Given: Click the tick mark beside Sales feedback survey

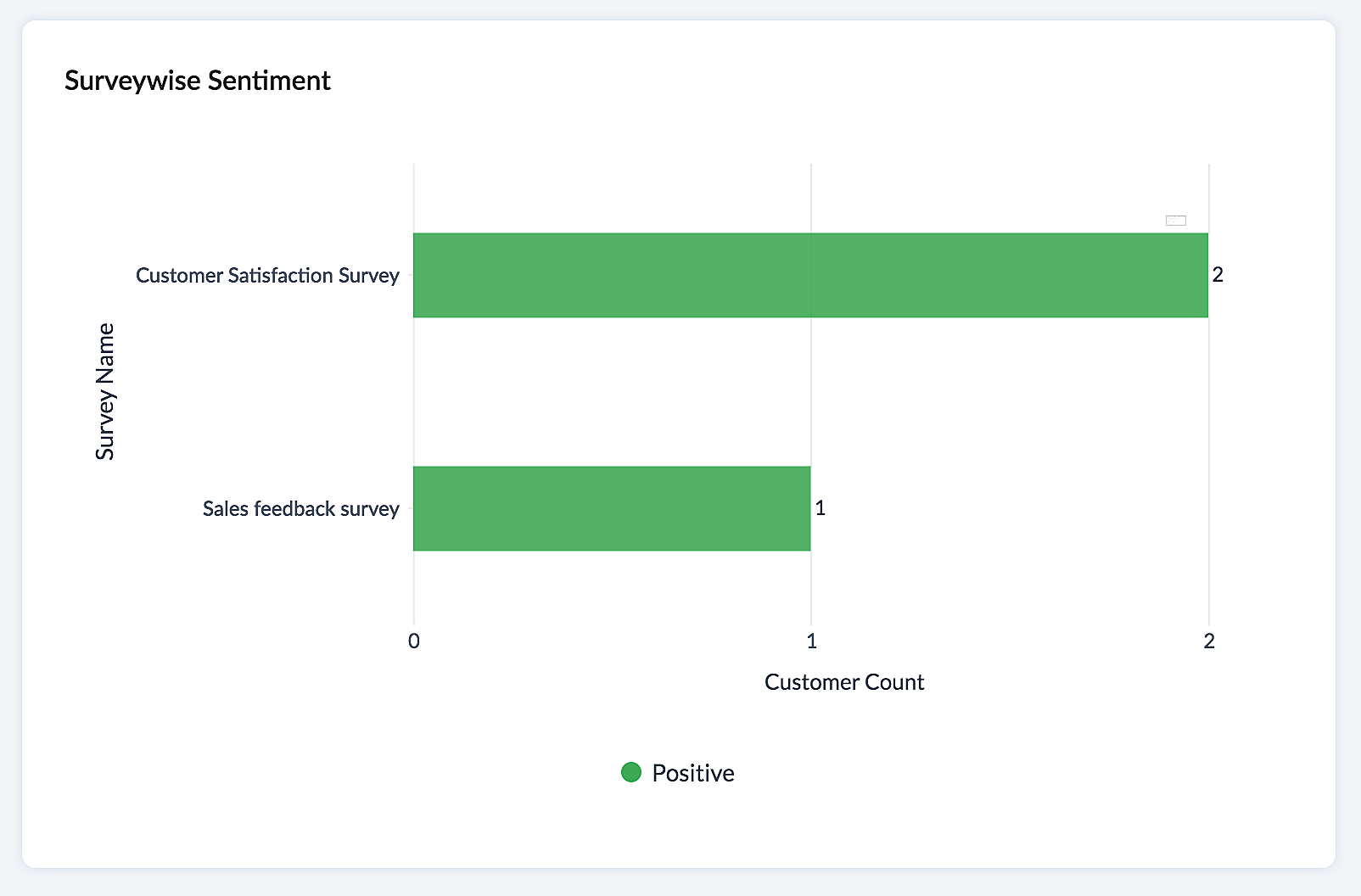Looking at the screenshot, I should pyautogui.click(x=409, y=509).
